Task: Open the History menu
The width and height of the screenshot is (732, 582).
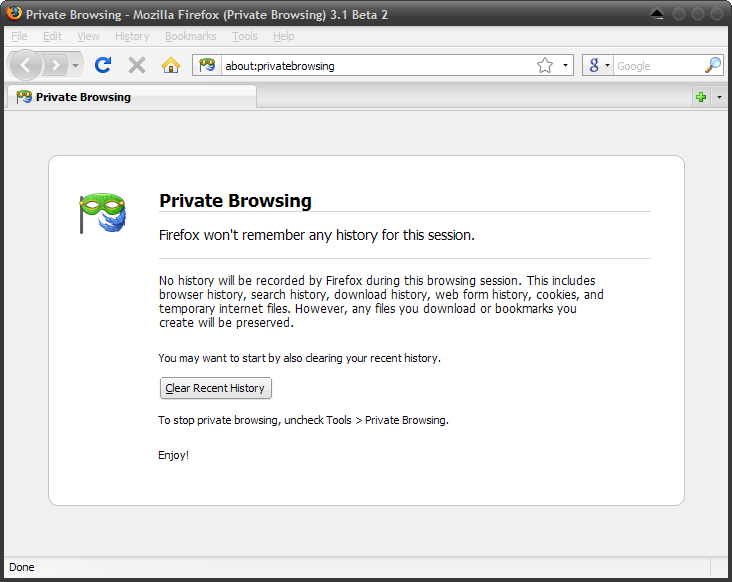Action: [132, 36]
